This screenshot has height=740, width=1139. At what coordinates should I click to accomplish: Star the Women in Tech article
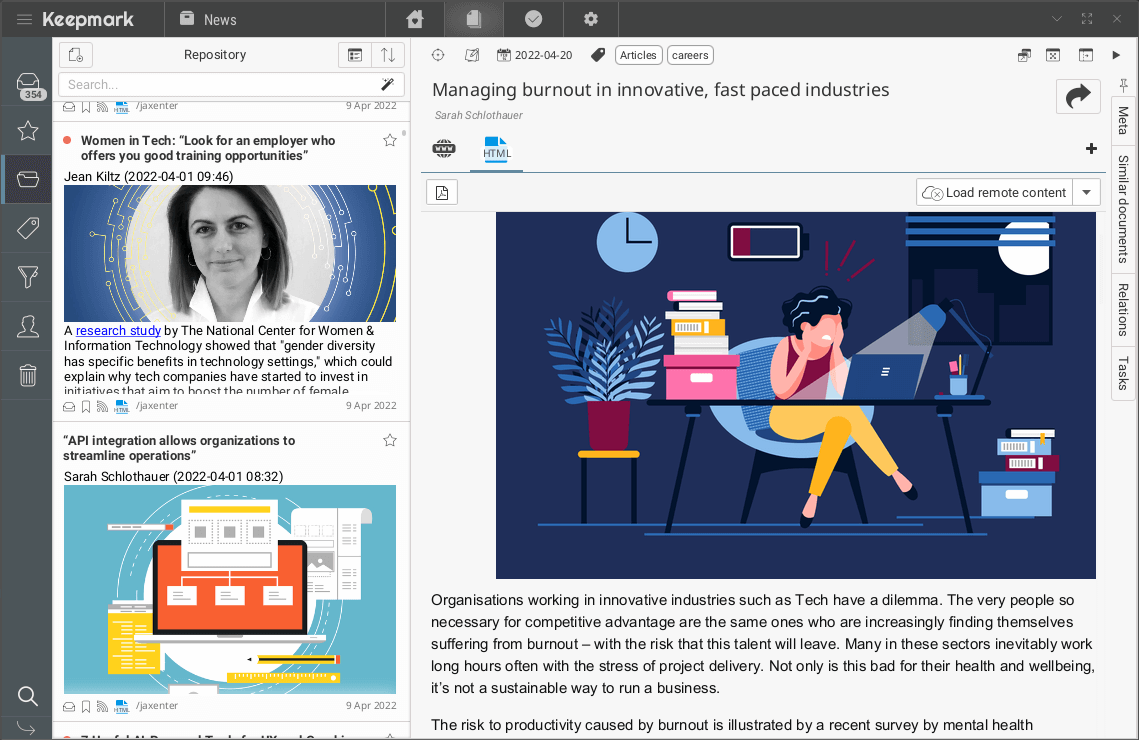pos(390,141)
